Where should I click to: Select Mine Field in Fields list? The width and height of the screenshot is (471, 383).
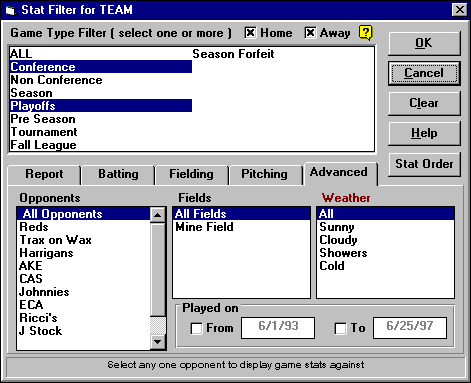coord(241,227)
